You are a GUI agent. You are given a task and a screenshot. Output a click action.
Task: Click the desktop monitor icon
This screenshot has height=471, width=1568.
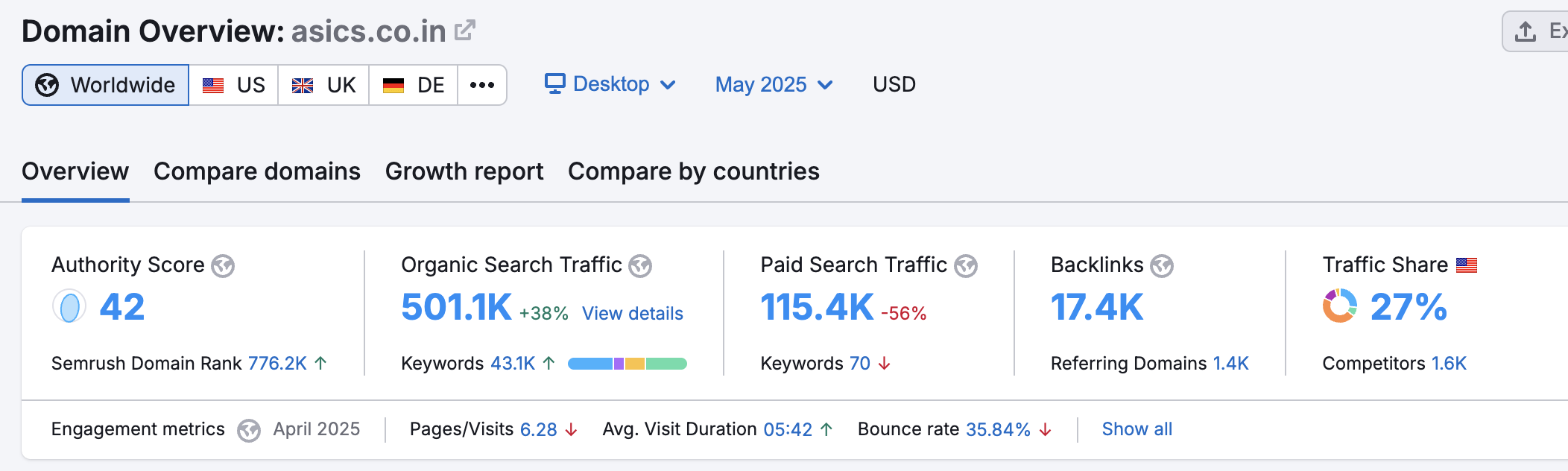tap(555, 83)
